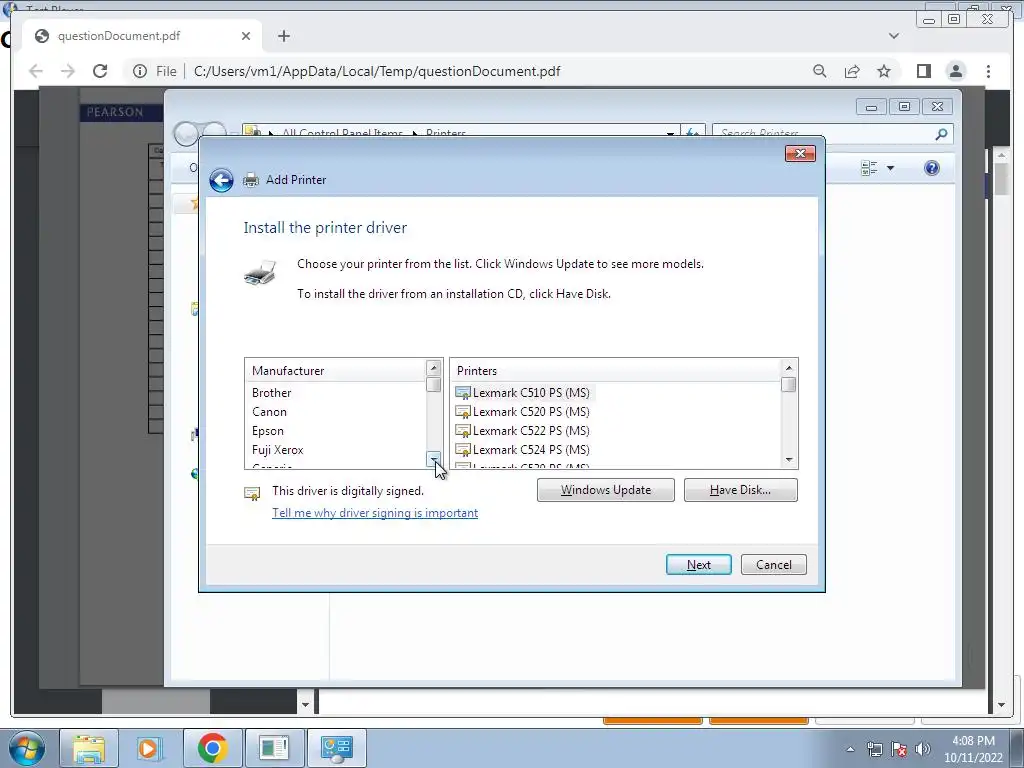This screenshot has width=1024, height=768.
Task: Open view options dropdown in Printers window
Action: (890, 168)
